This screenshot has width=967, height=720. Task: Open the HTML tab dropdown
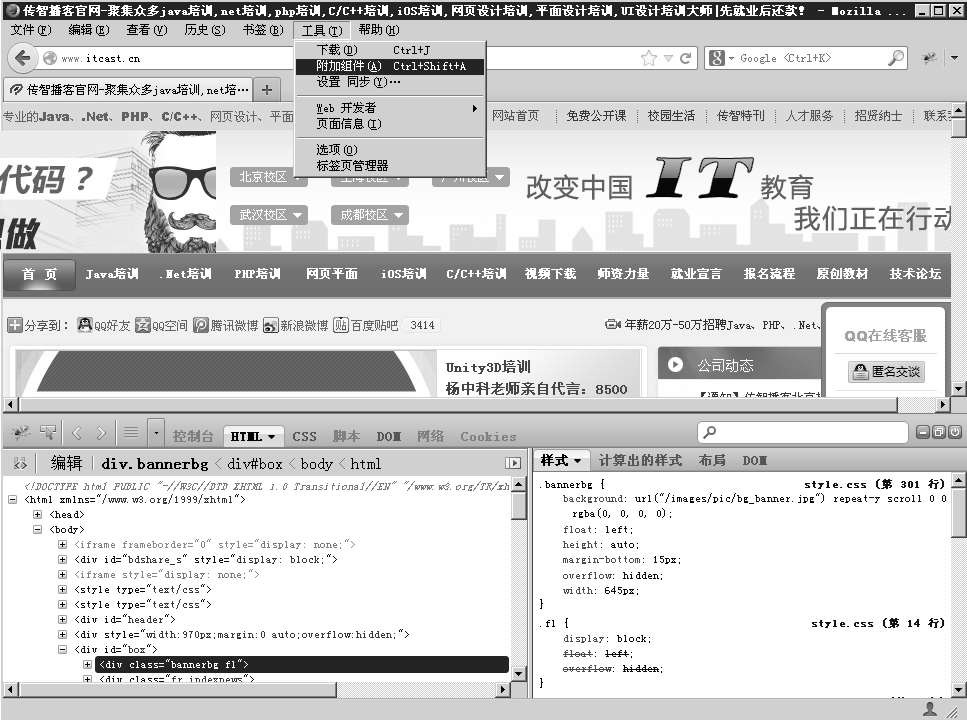pyautogui.click(x=271, y=437)
